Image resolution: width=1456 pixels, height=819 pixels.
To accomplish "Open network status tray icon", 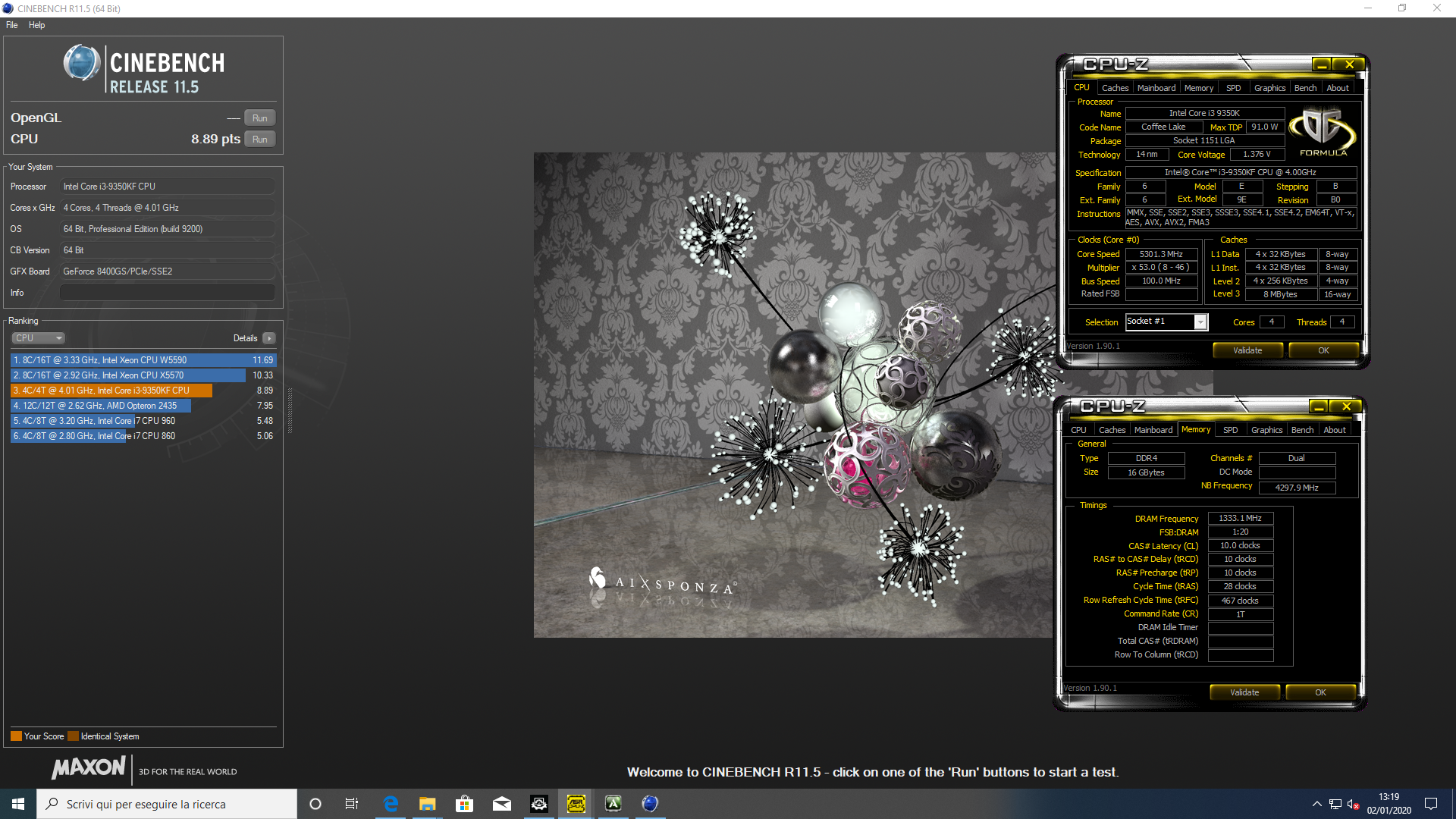I will coord(1335,804).
